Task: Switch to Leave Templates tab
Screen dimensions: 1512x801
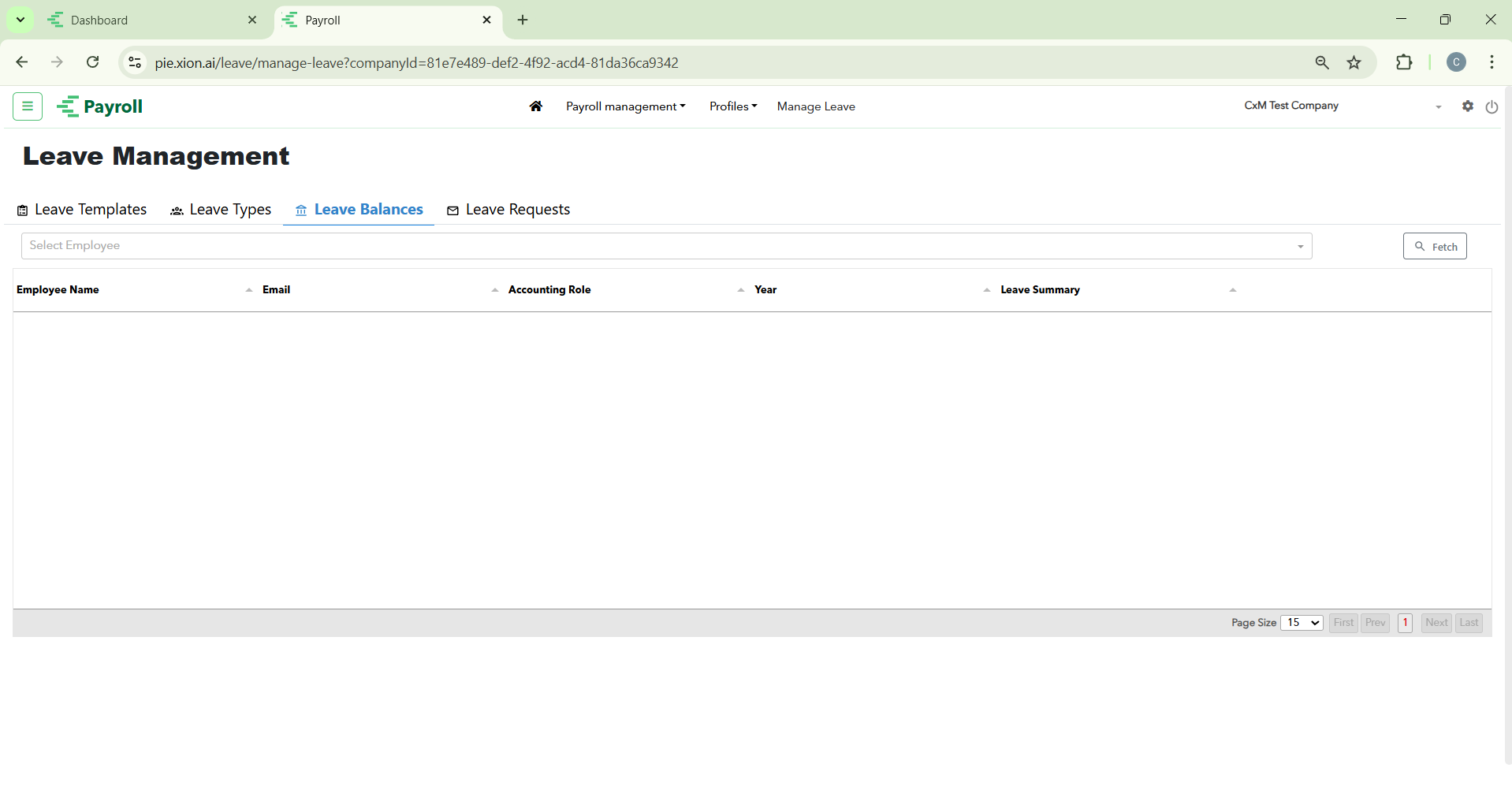Action: click(82, 210)
